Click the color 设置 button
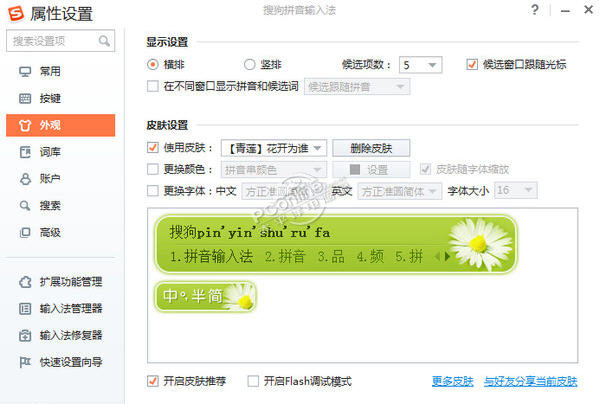Viewport: 600px width, 404px height. [x=371, y=169]
